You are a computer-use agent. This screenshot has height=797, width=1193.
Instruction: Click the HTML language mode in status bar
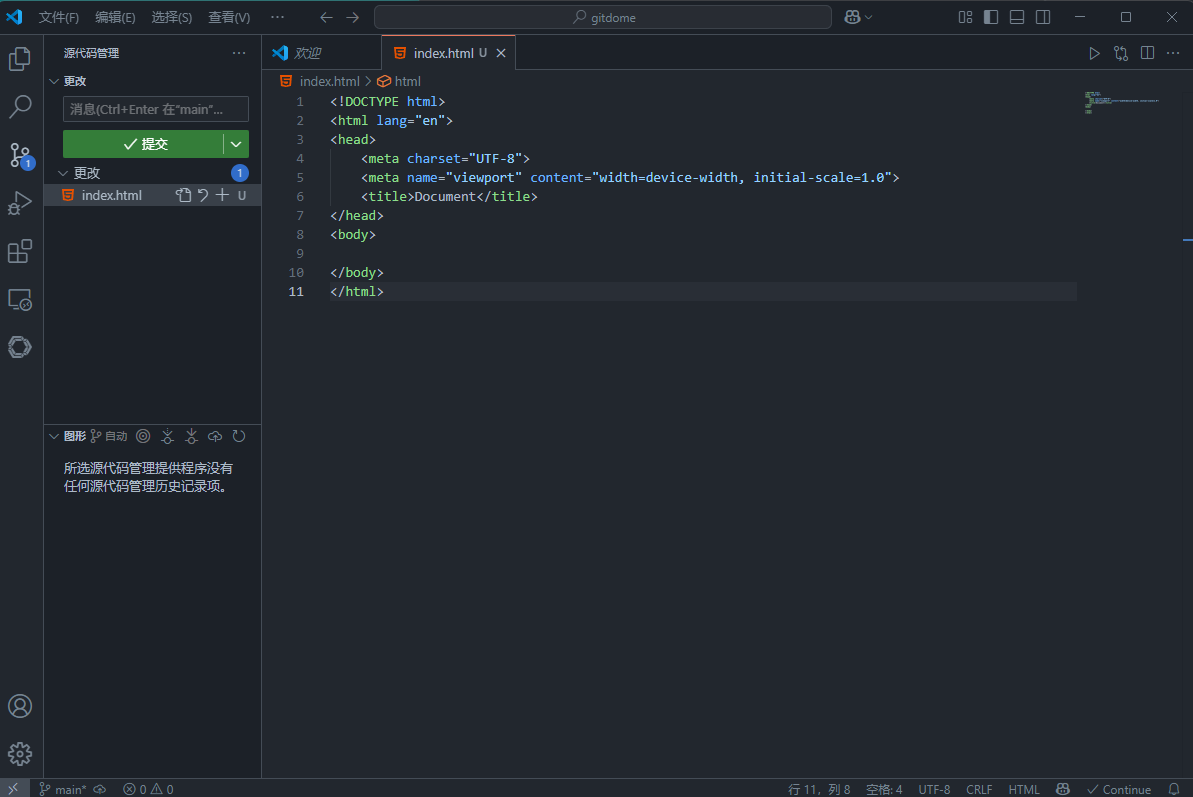point(1024,789)
